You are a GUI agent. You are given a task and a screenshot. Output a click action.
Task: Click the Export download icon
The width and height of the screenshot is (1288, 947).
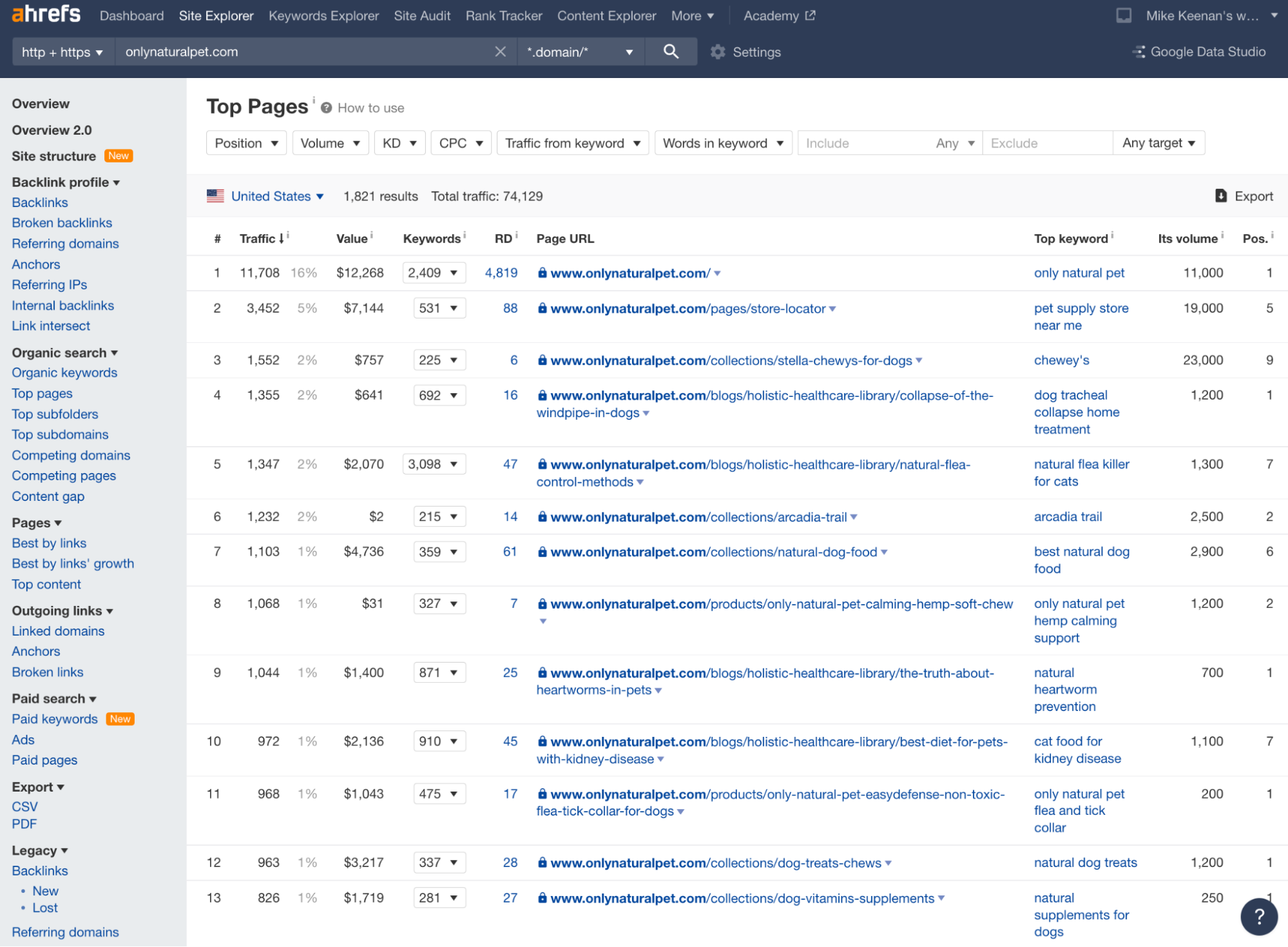coord(1220,195)
